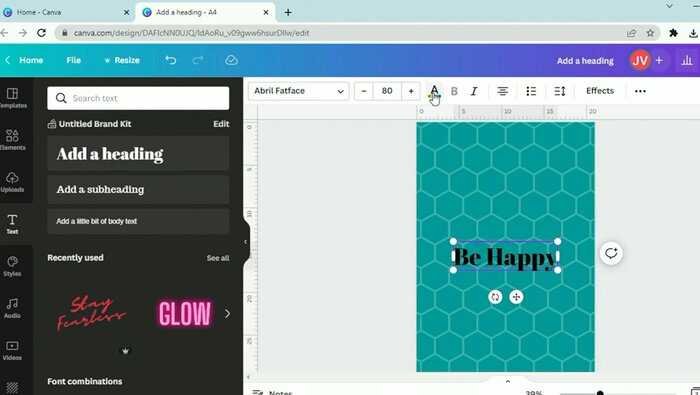This screenshot has height=395, width=700.
Task: Show more toolbar options
Action: 640,91
